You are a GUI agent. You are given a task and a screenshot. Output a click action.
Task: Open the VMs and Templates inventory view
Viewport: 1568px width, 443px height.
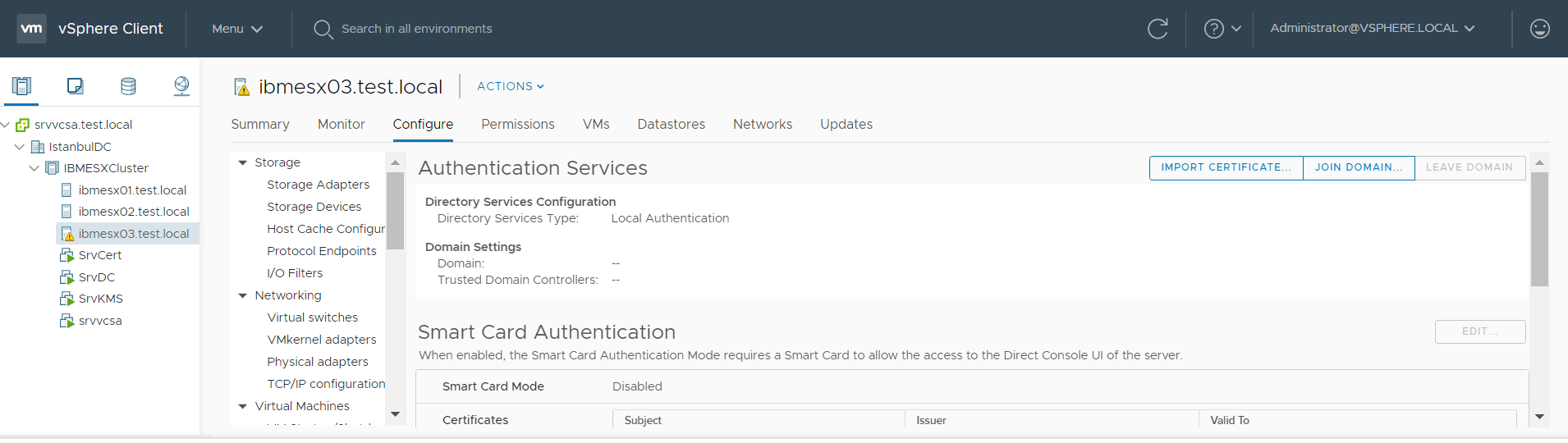click(75, 85)
